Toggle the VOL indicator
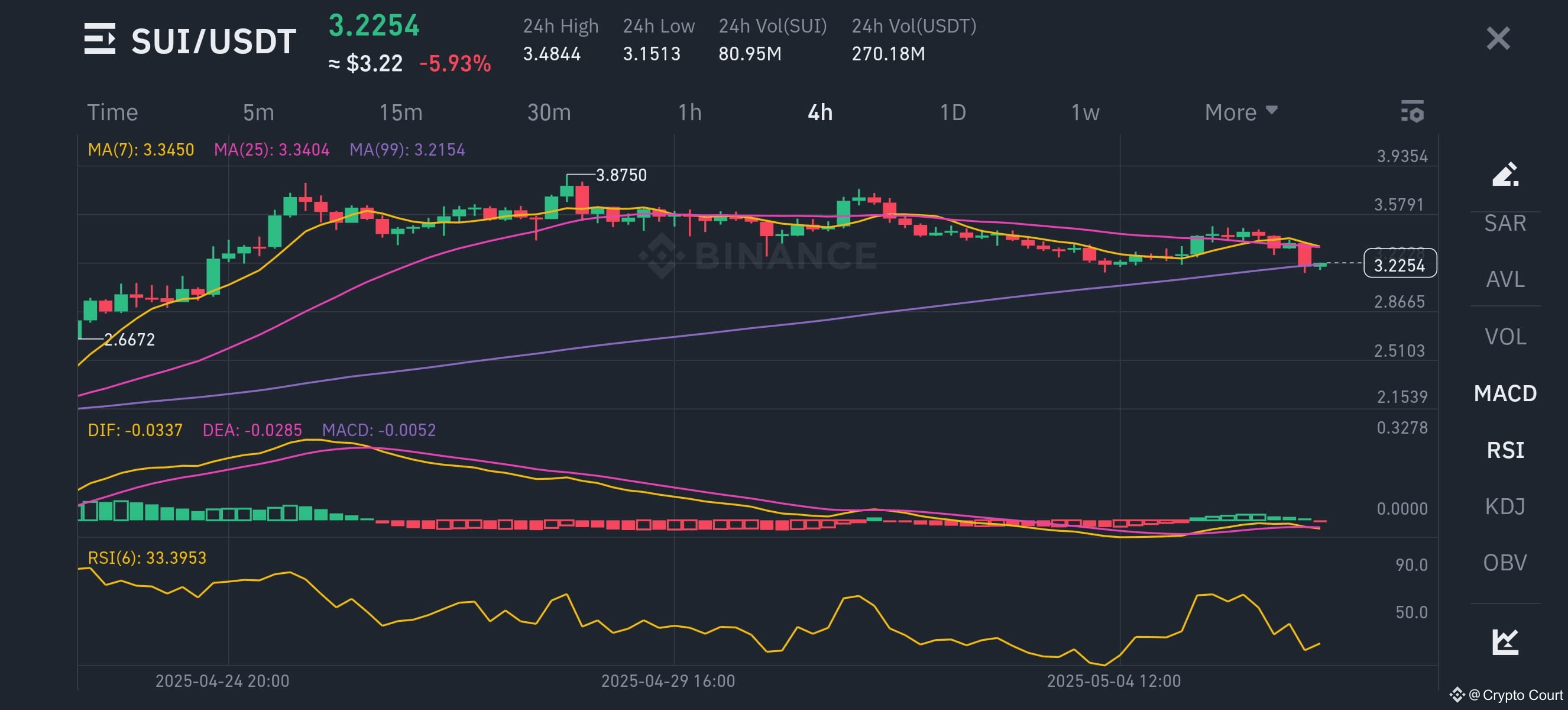This screenshot has height=710, width=1568. (1505, 337)
